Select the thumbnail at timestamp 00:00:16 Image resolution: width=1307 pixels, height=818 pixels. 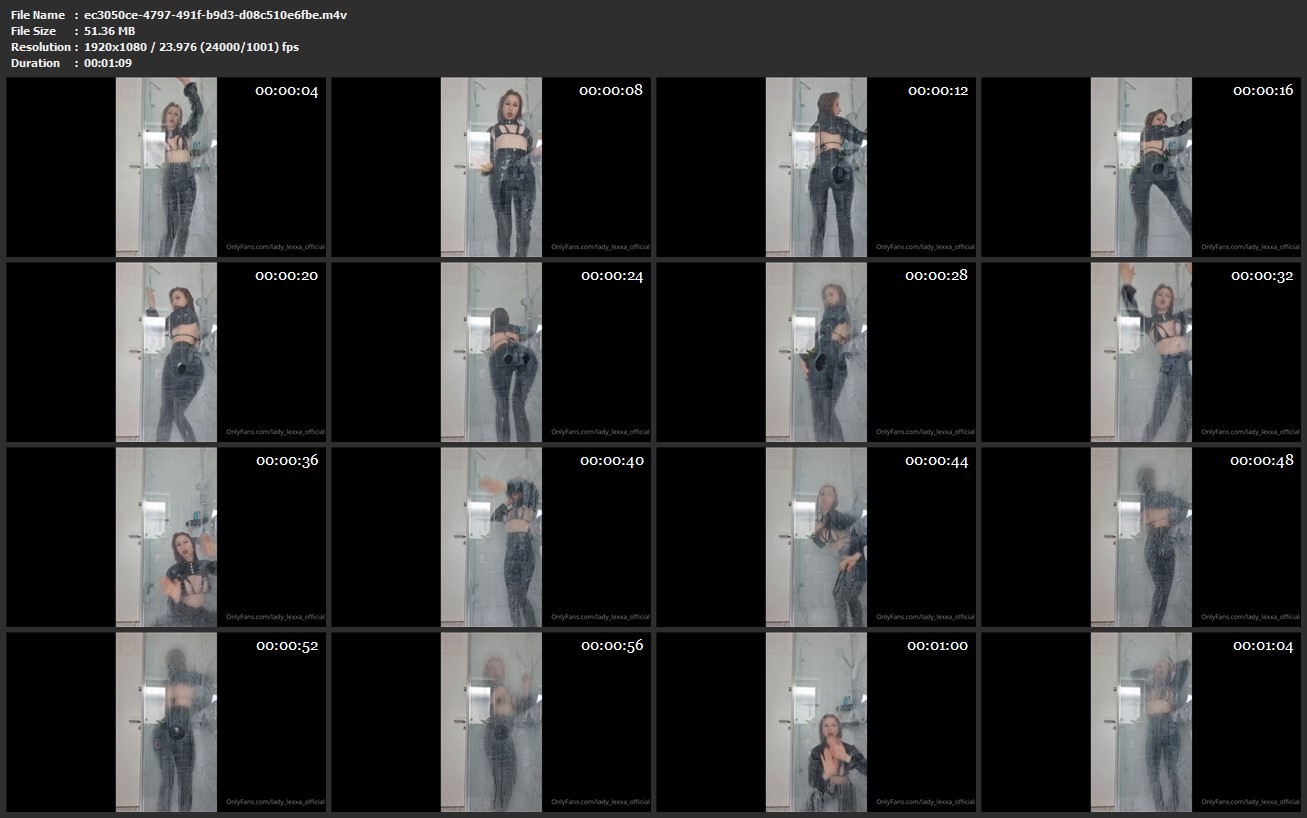point(1141,167)
